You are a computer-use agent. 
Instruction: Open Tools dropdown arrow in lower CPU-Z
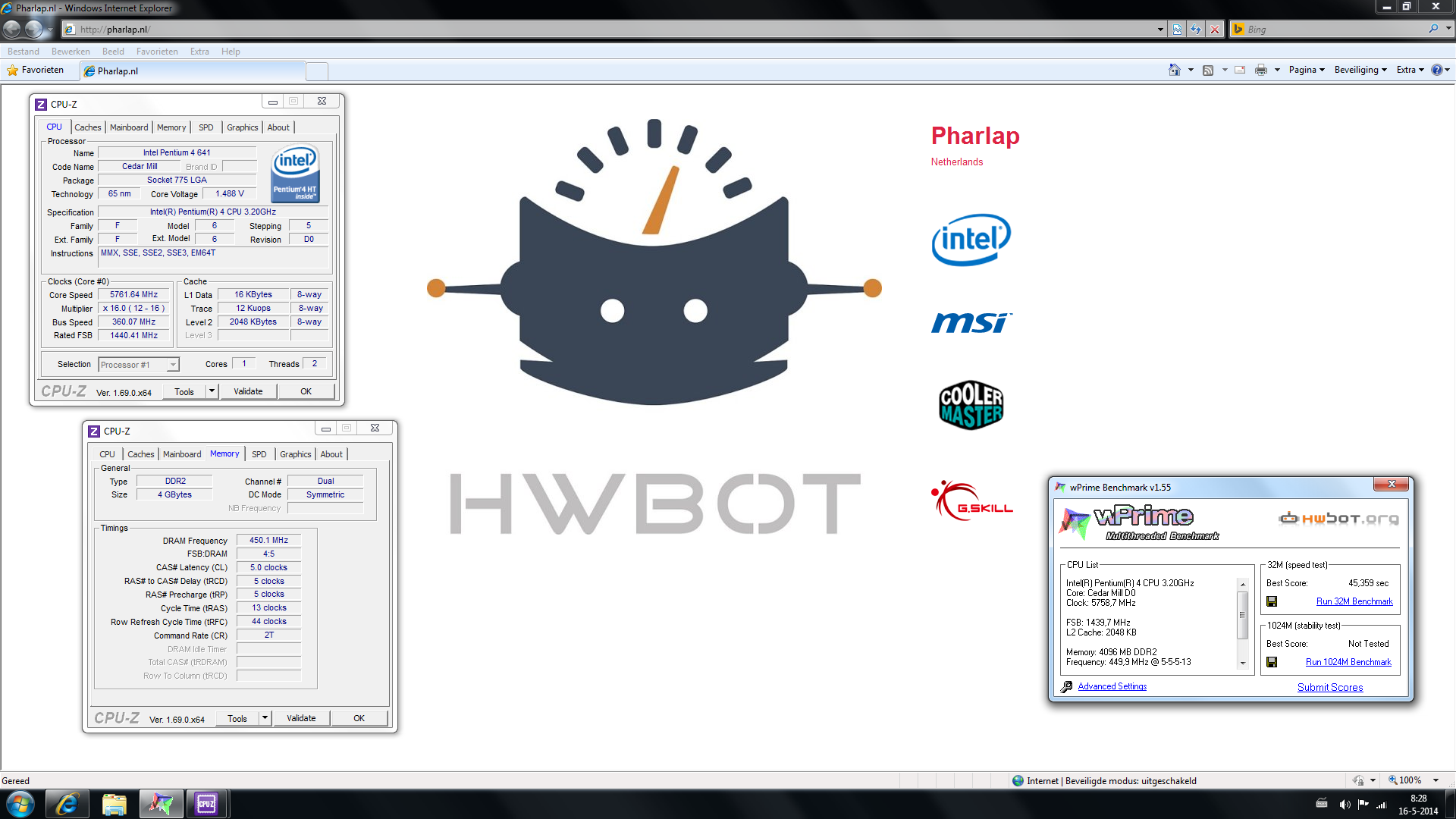pos(265,718)
